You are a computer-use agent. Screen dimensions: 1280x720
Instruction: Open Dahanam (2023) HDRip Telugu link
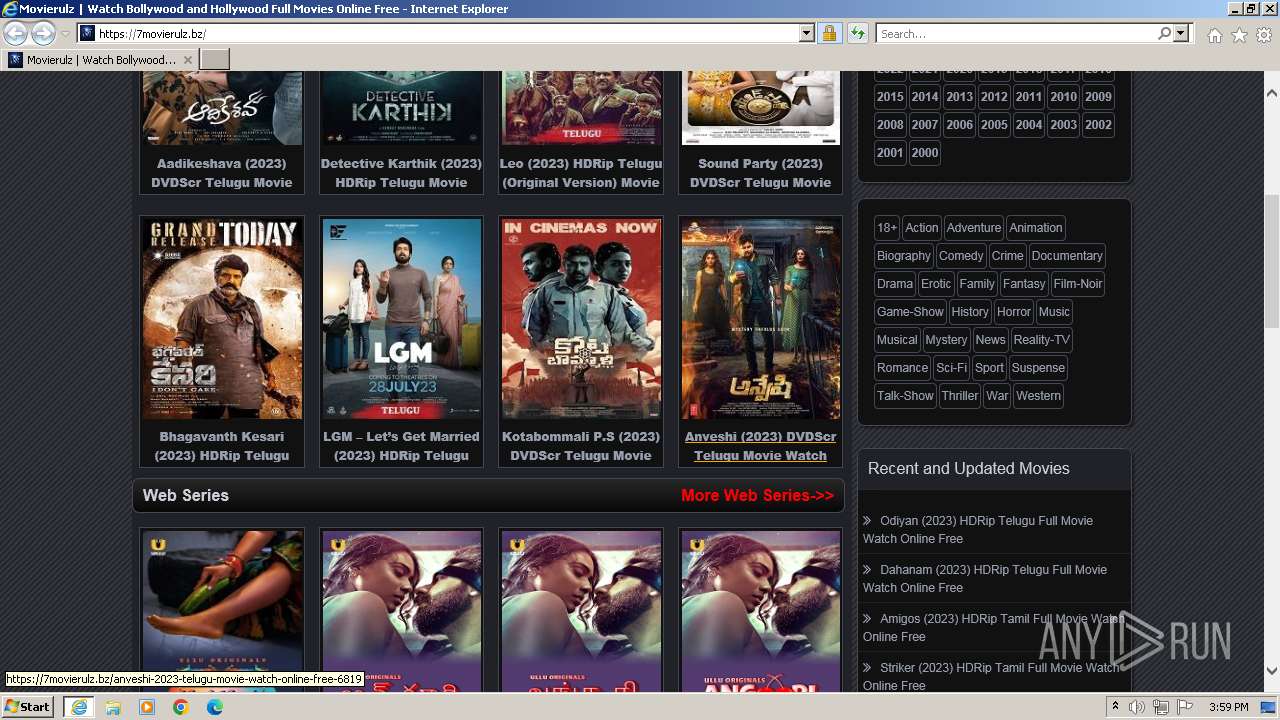(985, 579)
